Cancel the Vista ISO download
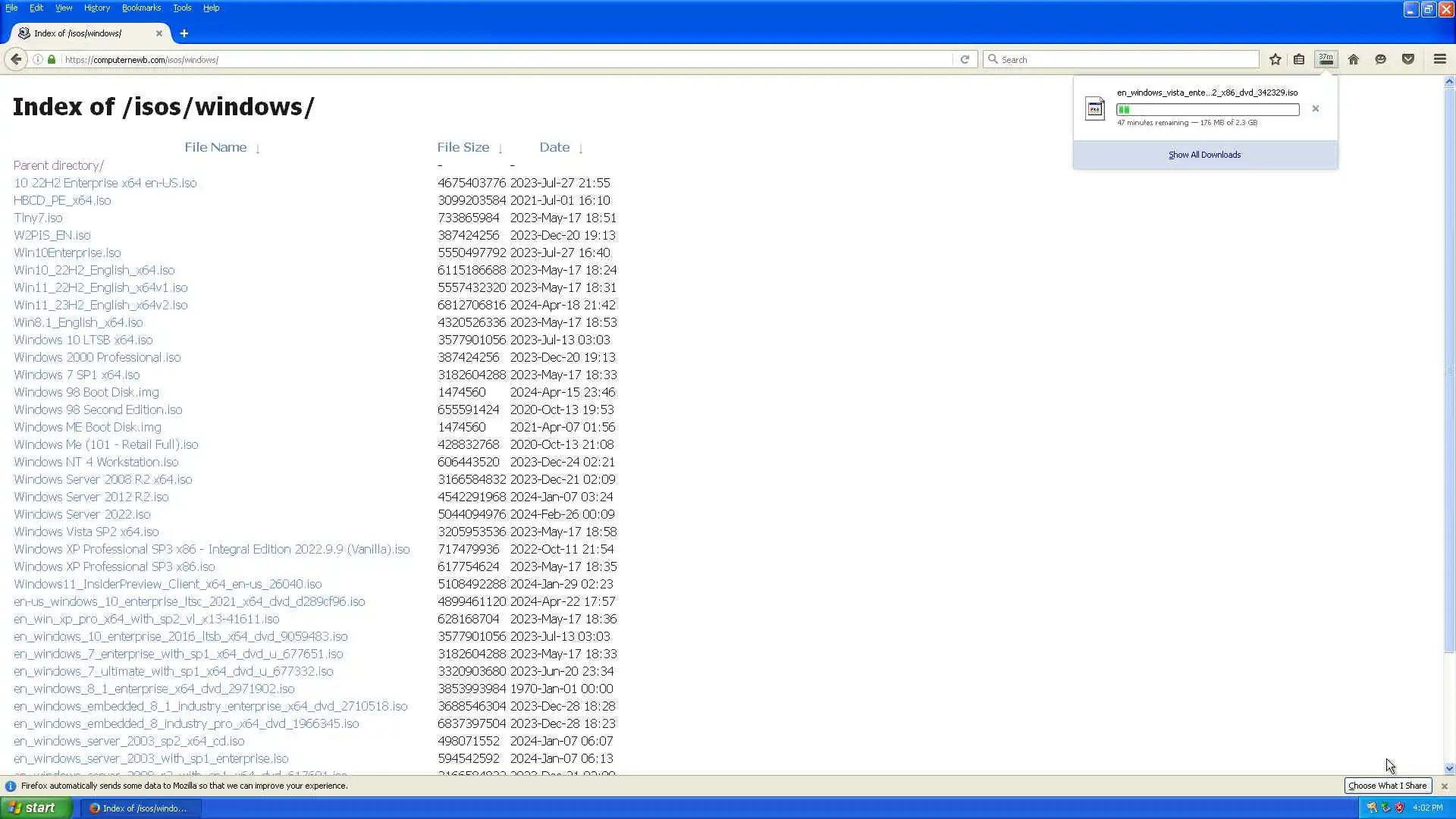1456x819 pixels. (1316, 108)
